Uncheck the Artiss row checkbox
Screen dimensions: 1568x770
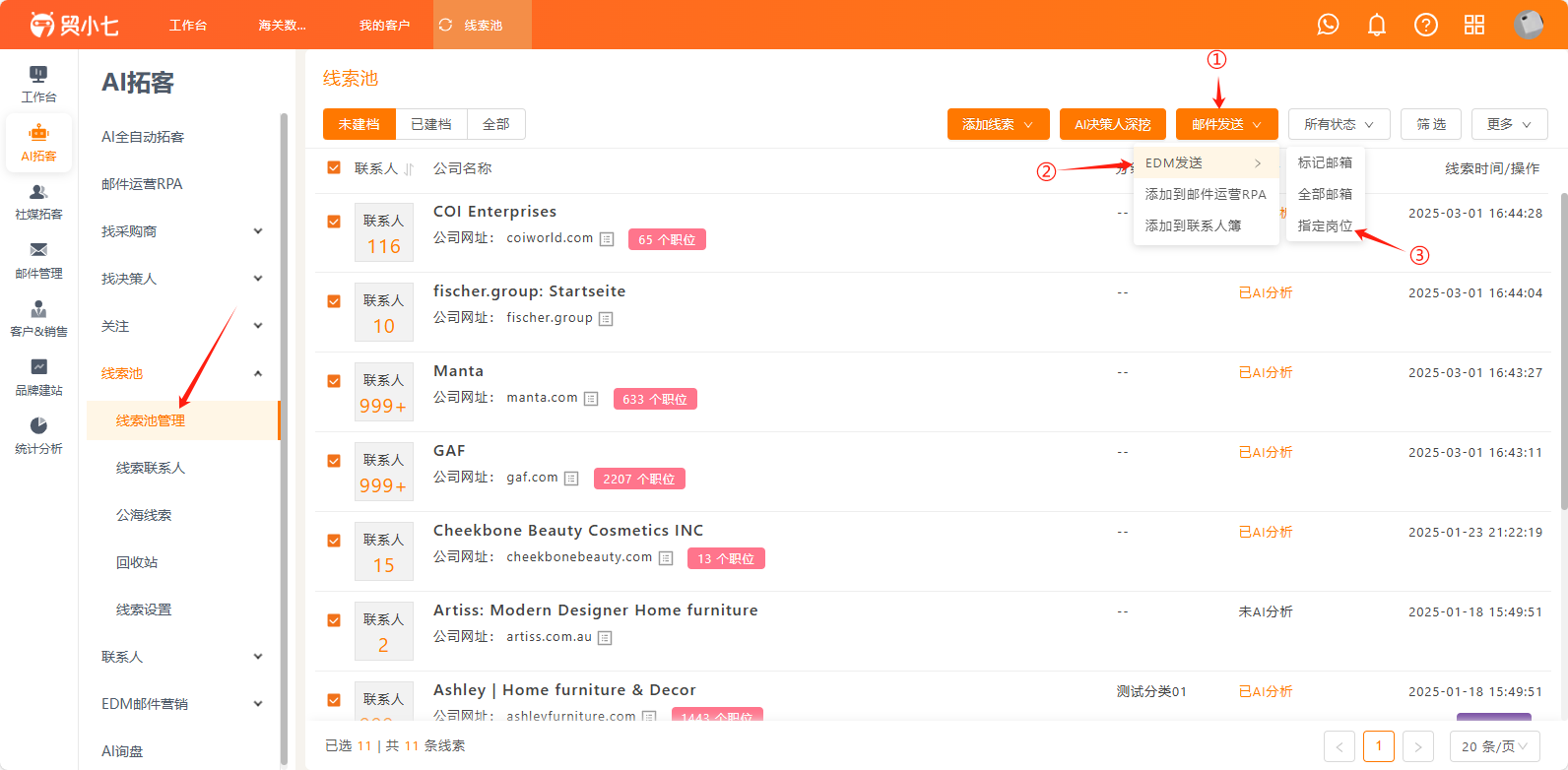click(x=334, y=620)
